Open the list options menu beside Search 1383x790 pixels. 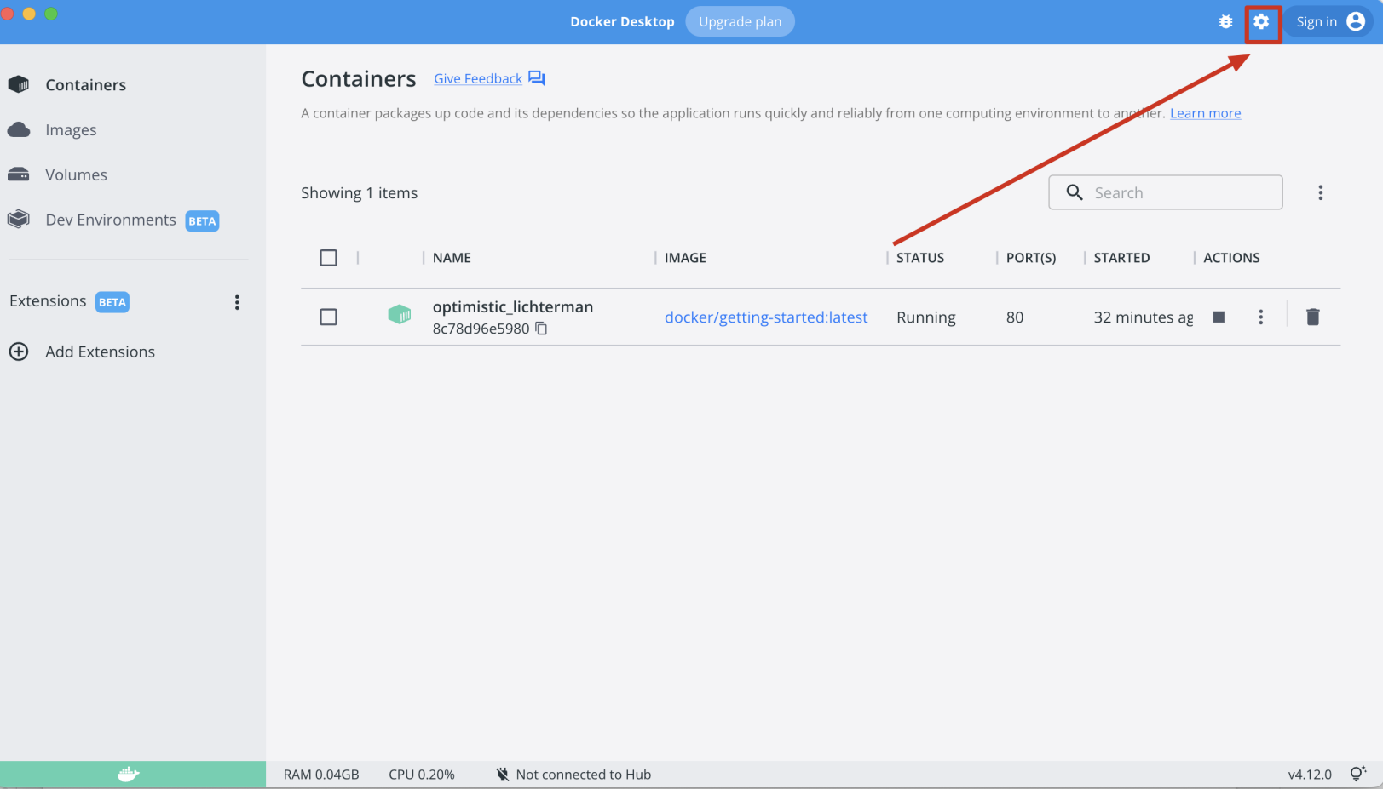1320,192
